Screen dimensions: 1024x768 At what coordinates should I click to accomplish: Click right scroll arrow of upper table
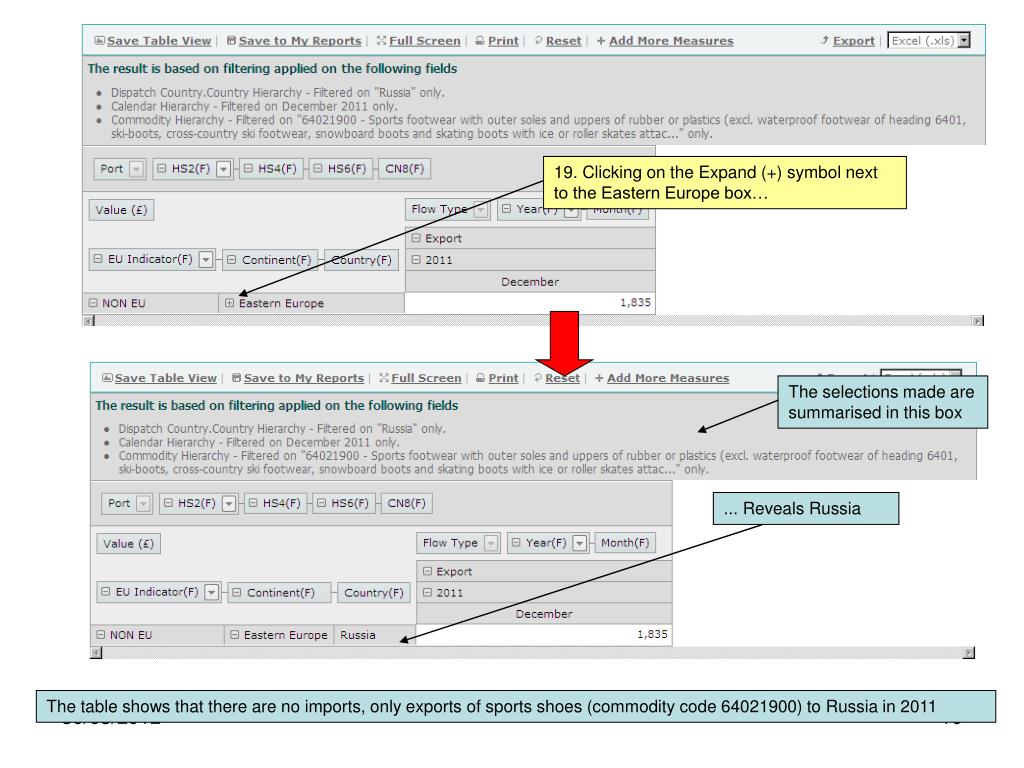click(978, 321)
